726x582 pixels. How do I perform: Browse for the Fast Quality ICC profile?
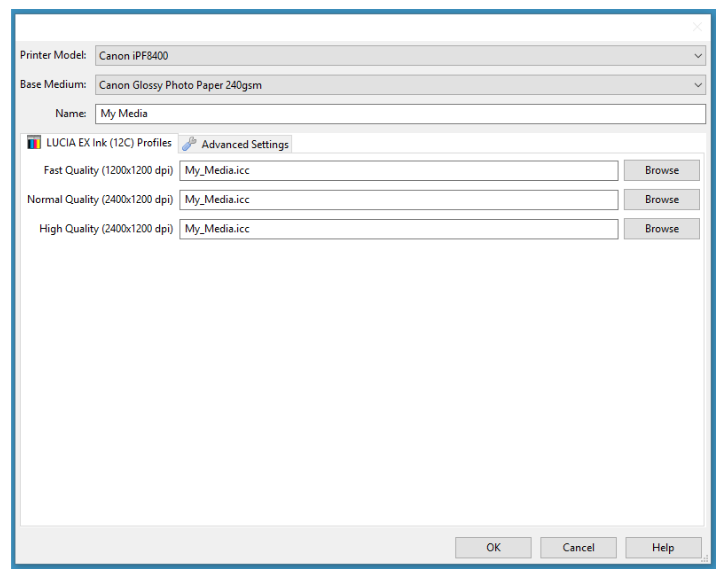click(662, 170)
